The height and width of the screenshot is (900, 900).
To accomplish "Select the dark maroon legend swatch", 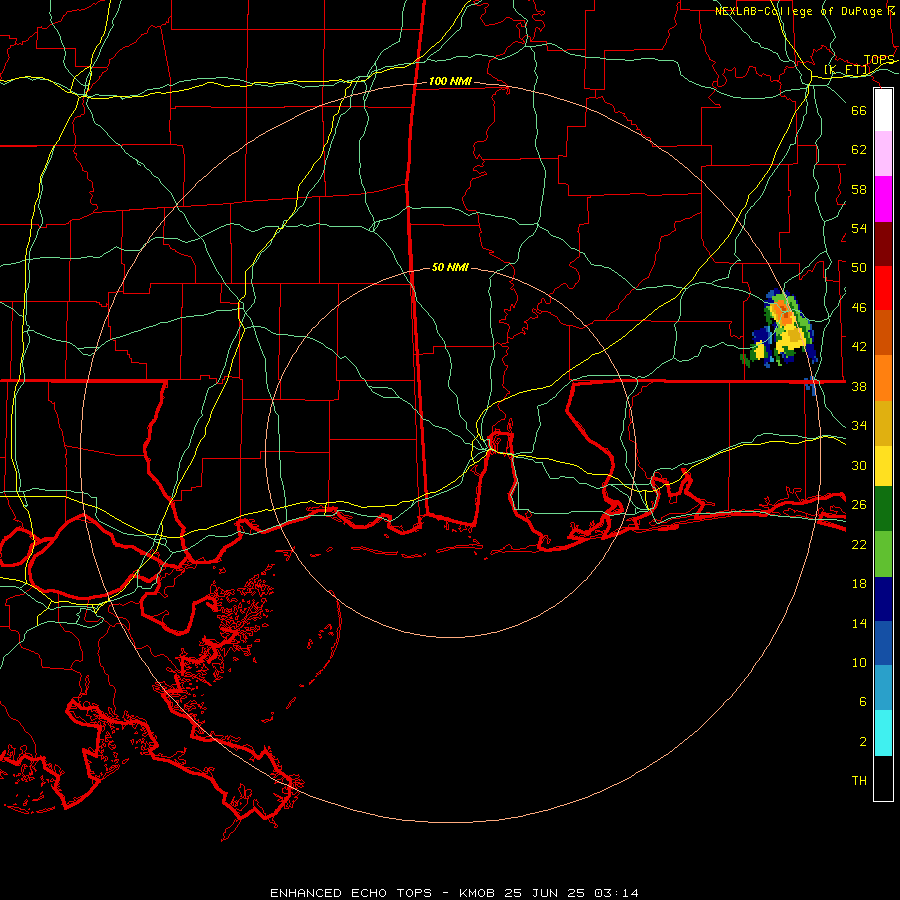I will [883, 245].
